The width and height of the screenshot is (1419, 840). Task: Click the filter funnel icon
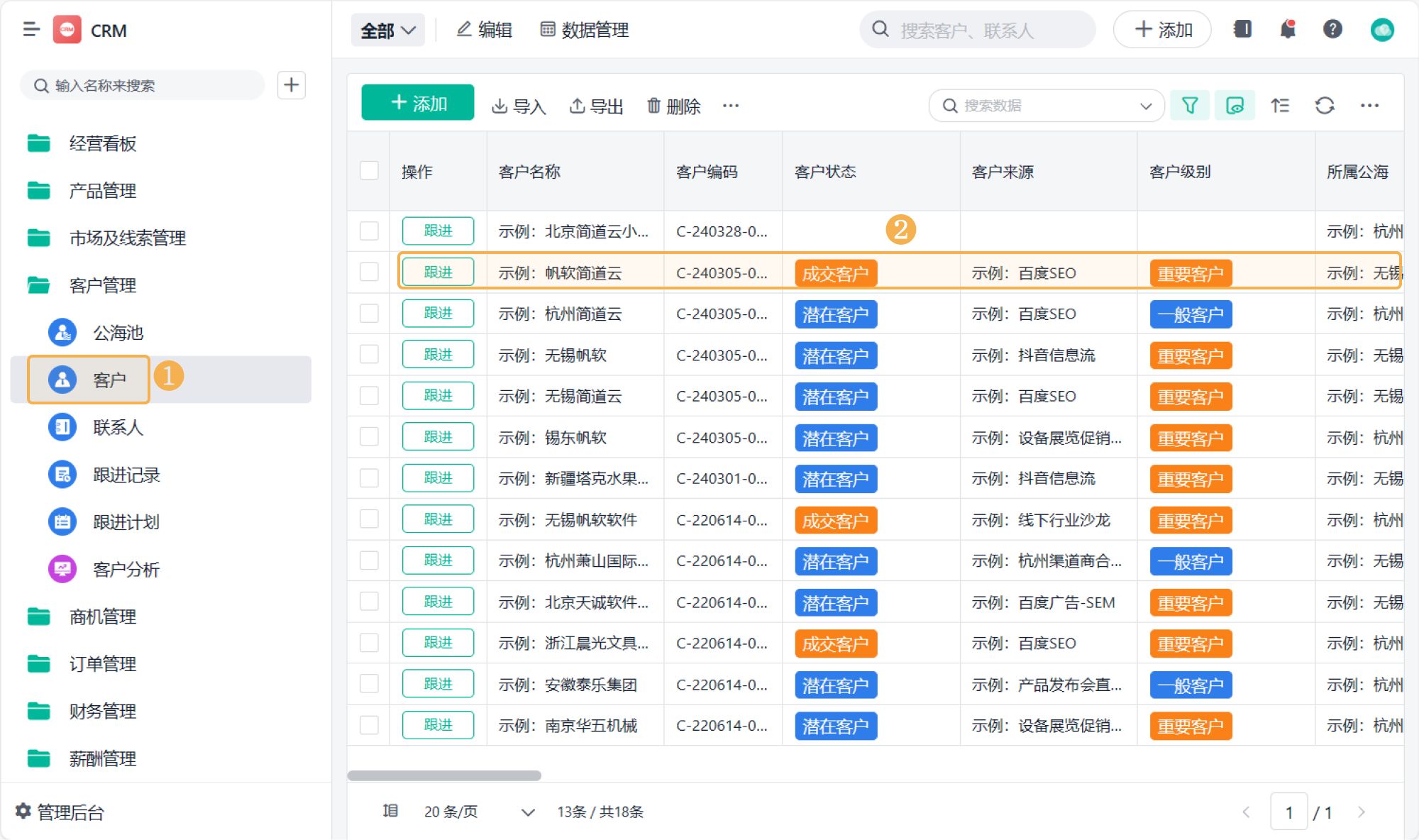1190,106
